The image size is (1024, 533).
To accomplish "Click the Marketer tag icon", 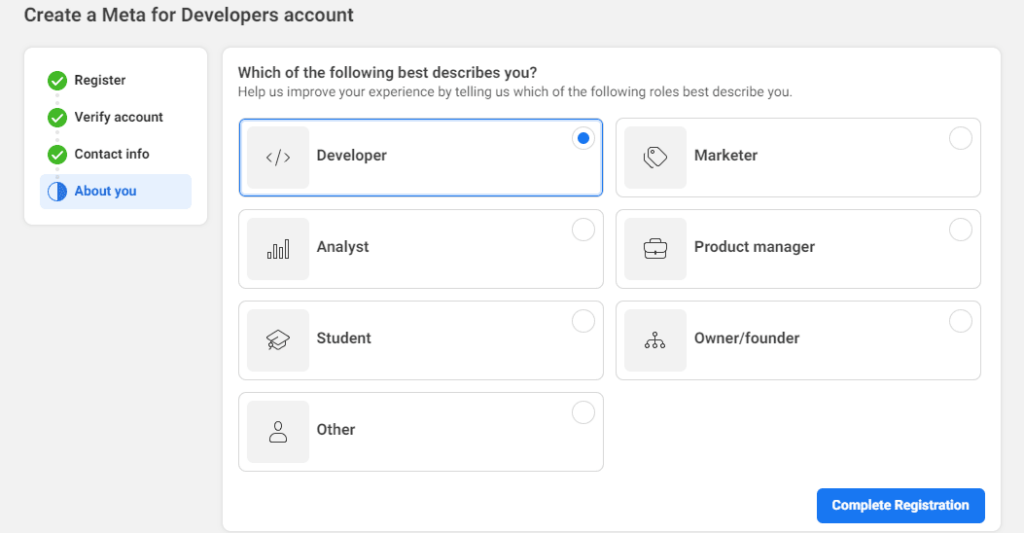I will pos(655,157).
